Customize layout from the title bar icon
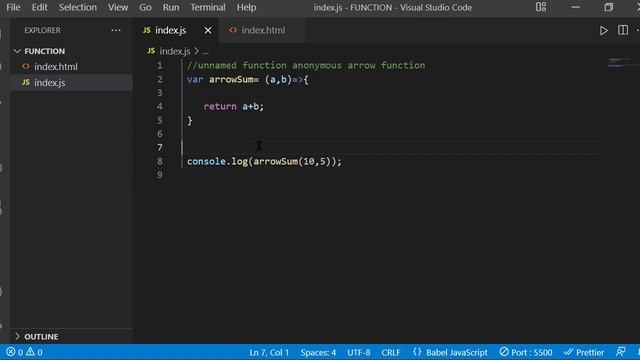The width and height of the screenshot is (640, 360). [x=541, y=7]
